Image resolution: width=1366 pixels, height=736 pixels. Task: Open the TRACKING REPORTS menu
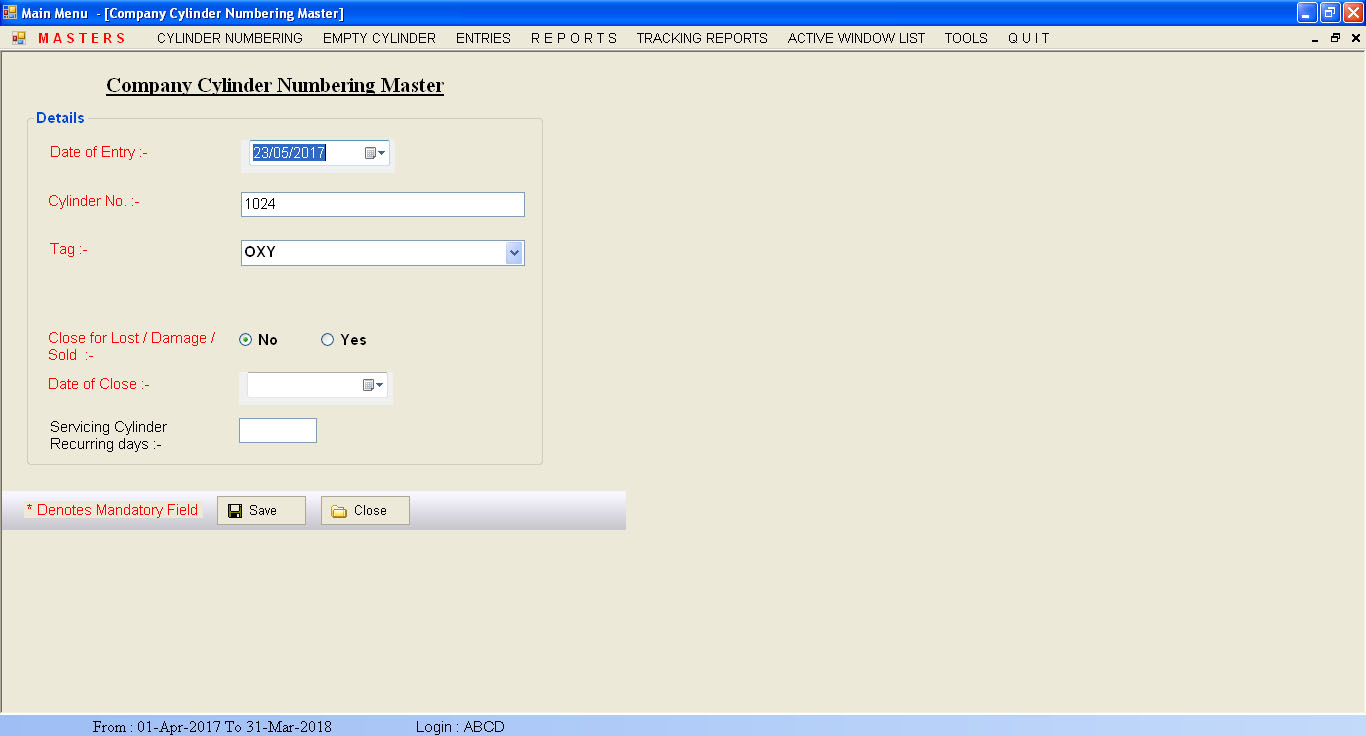click(x=702, y=38)
